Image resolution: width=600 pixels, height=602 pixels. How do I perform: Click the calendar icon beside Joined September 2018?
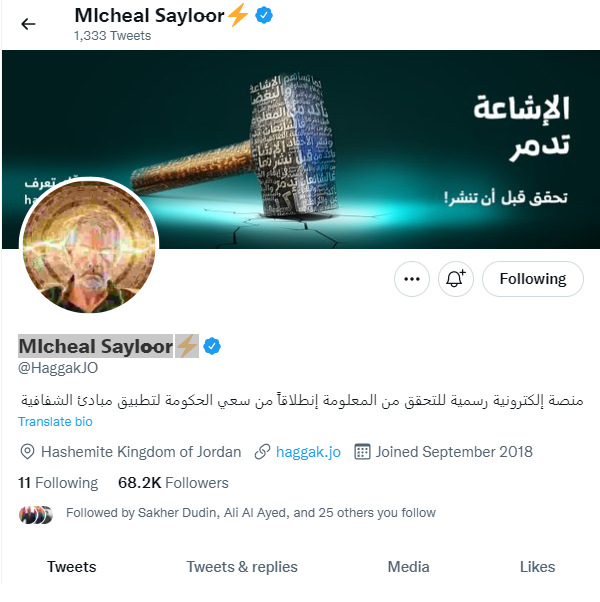coord(362,452)
